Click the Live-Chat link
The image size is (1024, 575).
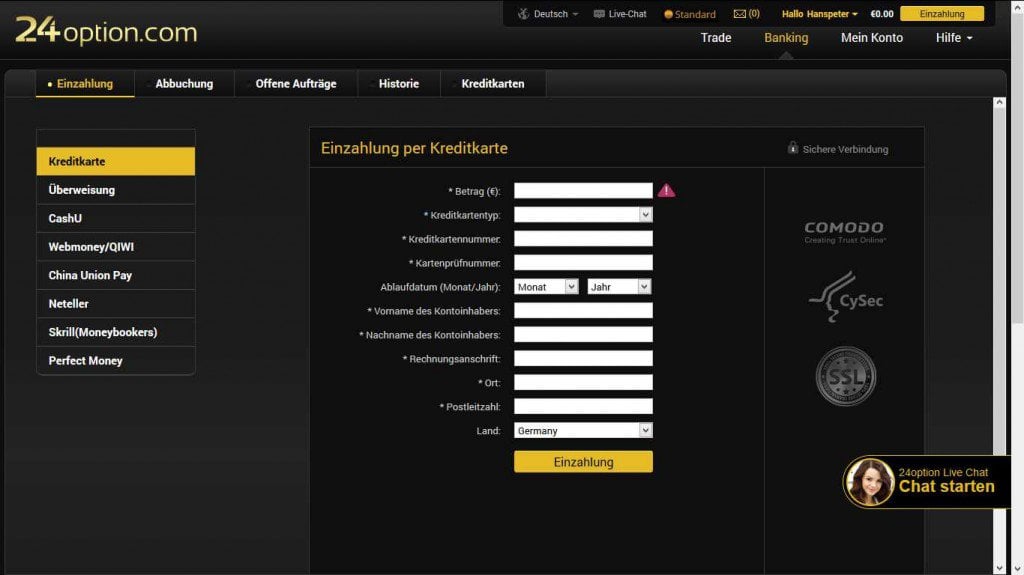(627, 14)
